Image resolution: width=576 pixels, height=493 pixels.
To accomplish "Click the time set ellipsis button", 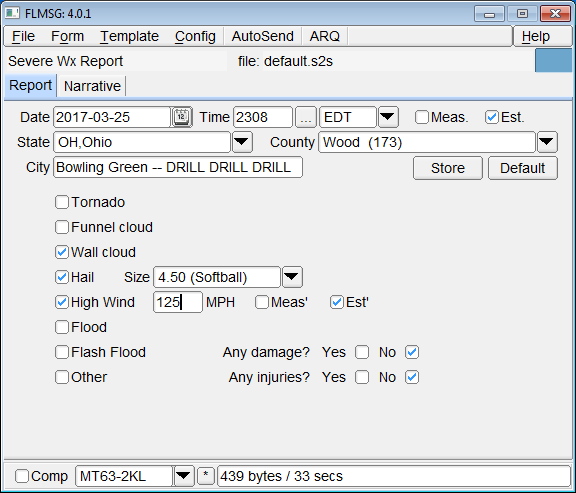I will (x=306, y=117).
